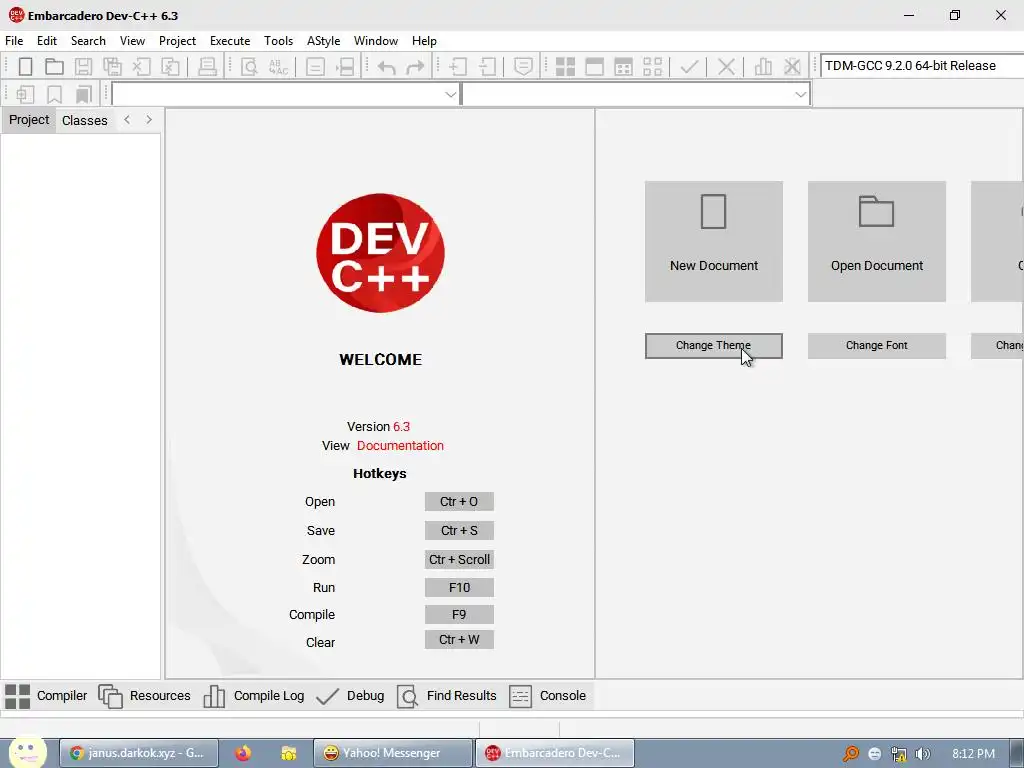Click the Close All files toolbar icon
The height and width of the screenshot is (768, 1024).
pos(170,67)
